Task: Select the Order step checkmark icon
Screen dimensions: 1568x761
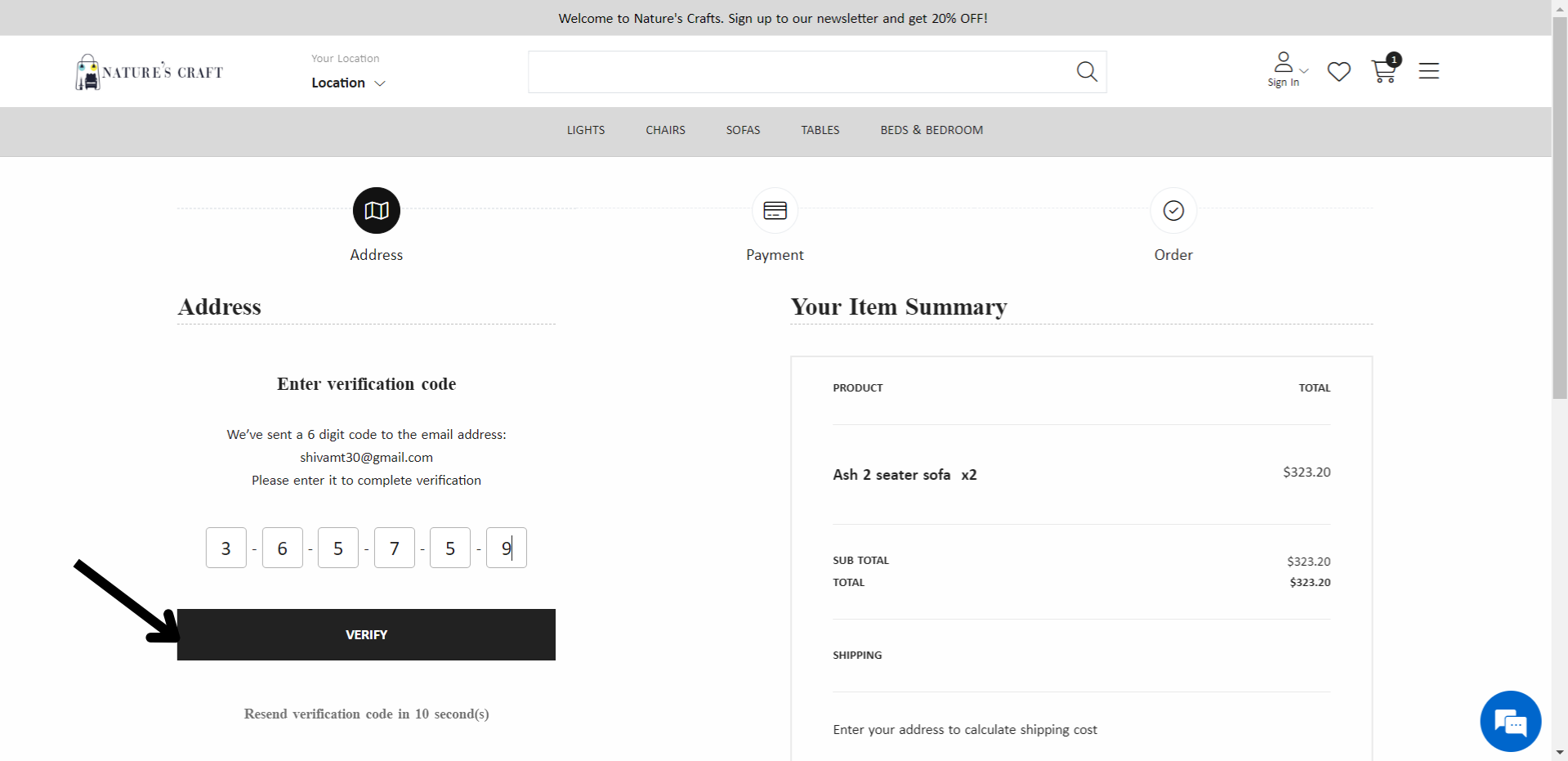Action: [x=1173, y=211]
